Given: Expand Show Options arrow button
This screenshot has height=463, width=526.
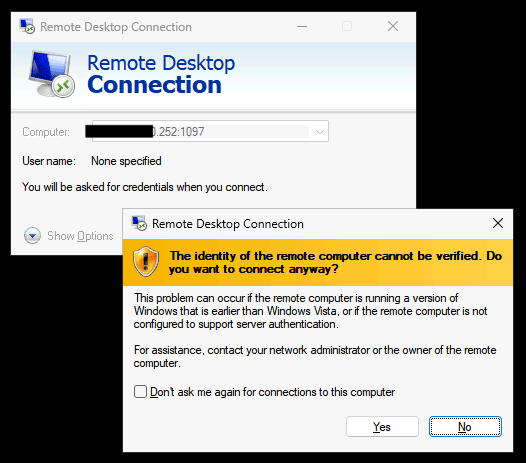Looking at the screenshot, I should tap(32, 236).
